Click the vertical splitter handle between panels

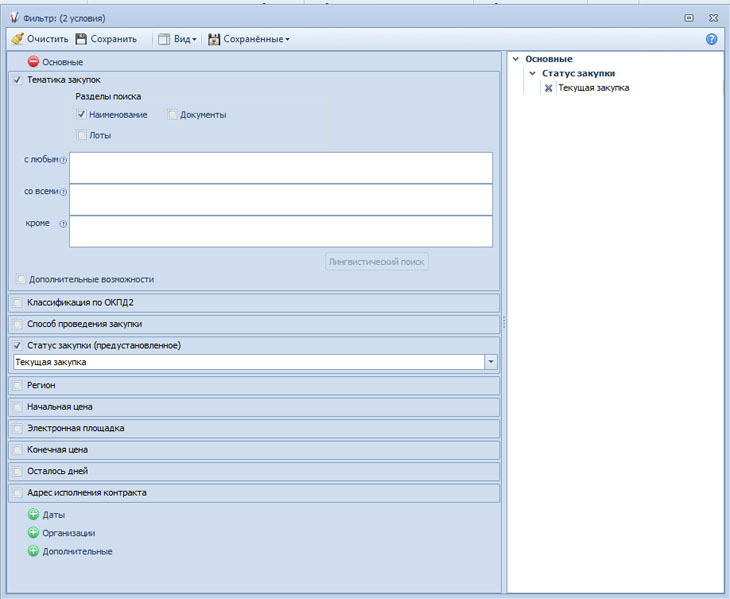(503, 322)
